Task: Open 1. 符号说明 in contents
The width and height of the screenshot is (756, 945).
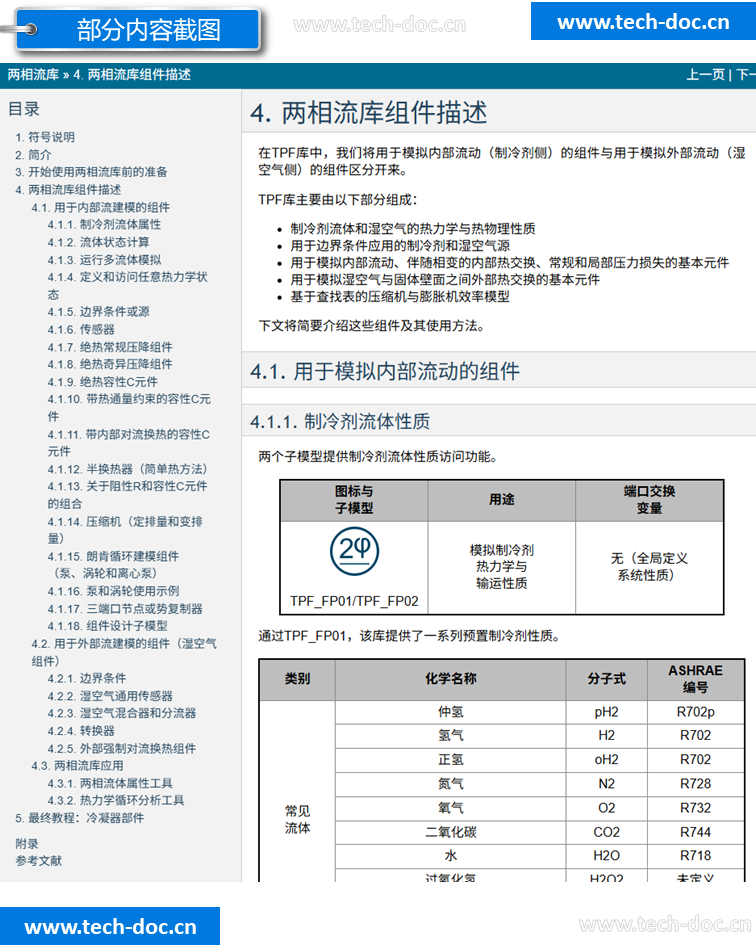Action: pyautogui.click(x=45, y=137)
